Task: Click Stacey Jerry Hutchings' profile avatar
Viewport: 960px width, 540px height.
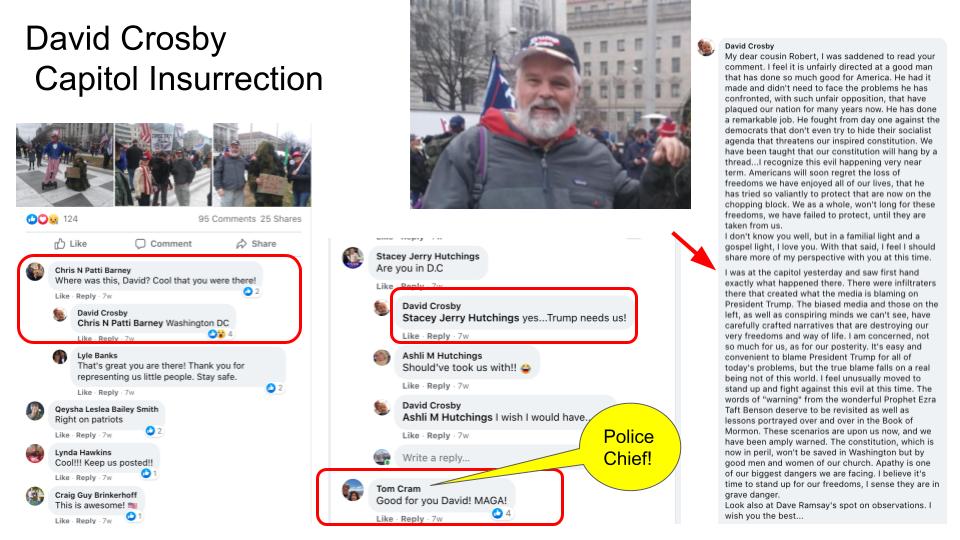Action: [353, 258]
